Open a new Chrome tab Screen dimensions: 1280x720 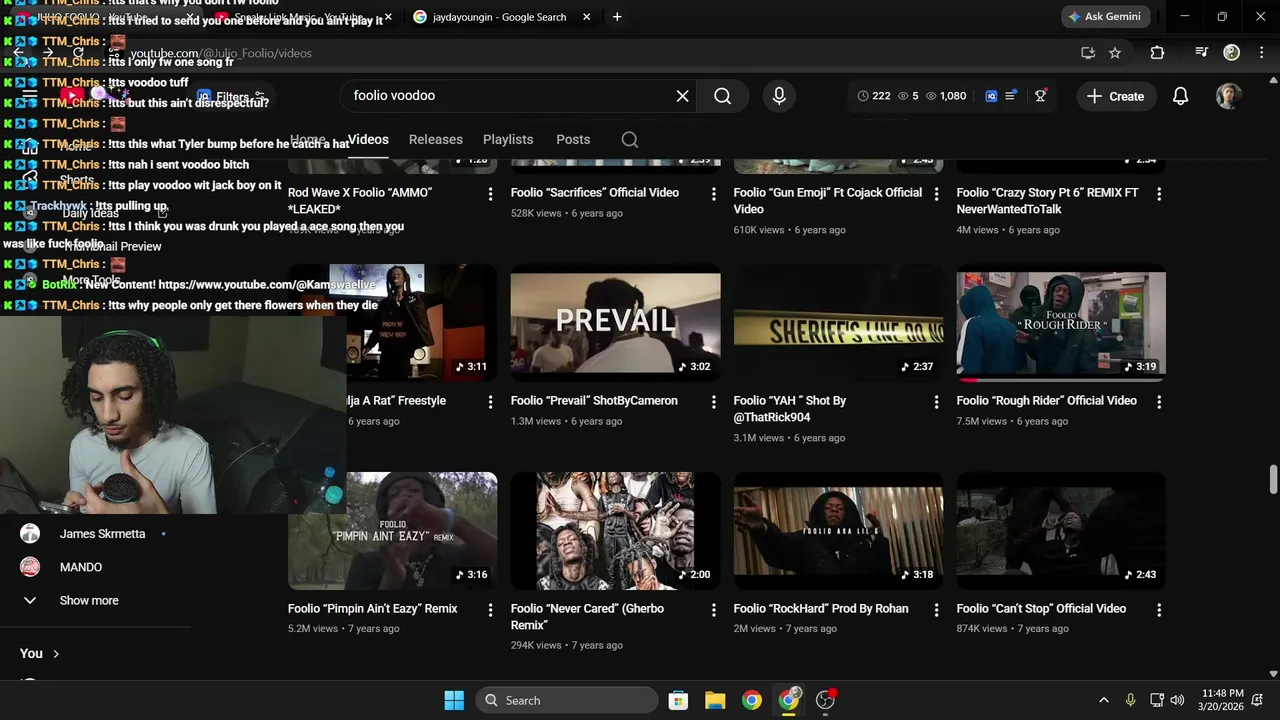tap(617, 17)
